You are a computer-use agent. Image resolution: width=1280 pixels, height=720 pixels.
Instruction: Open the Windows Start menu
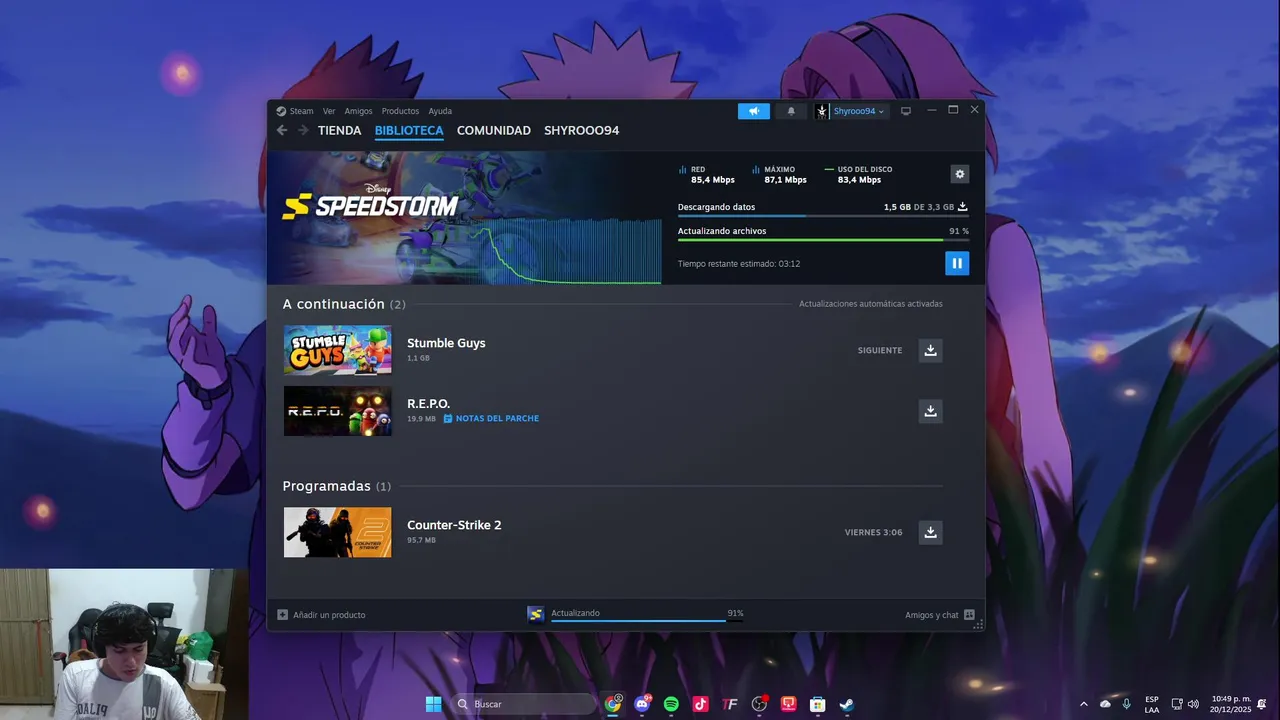click(x=433, y=704)
